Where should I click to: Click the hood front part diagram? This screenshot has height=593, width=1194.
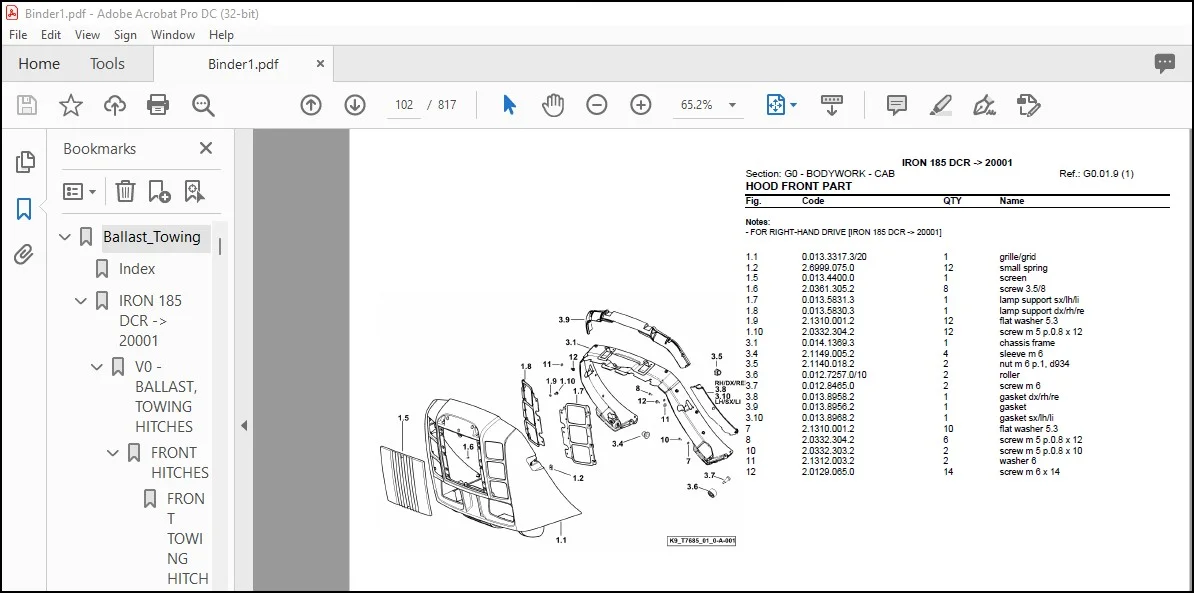click(561, 428)
